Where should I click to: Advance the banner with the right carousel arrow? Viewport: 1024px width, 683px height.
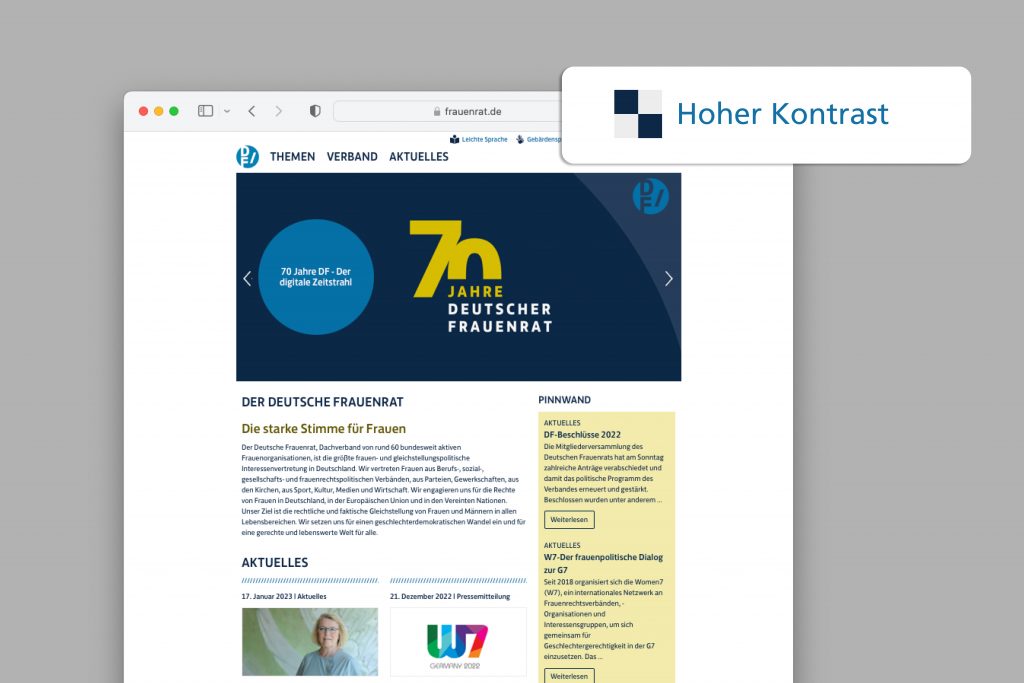(x=668, y=279)
